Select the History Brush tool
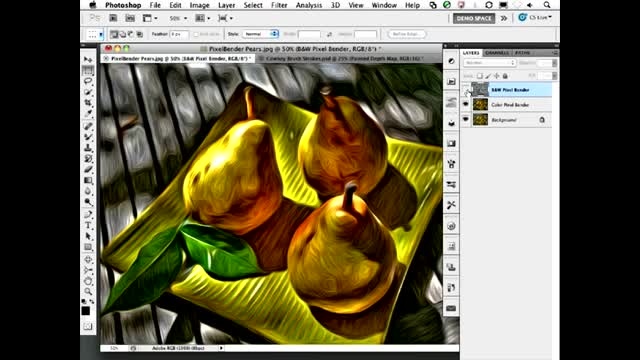Image resolution: width=640 pixels, height=360 pixels. coord(88,158)
